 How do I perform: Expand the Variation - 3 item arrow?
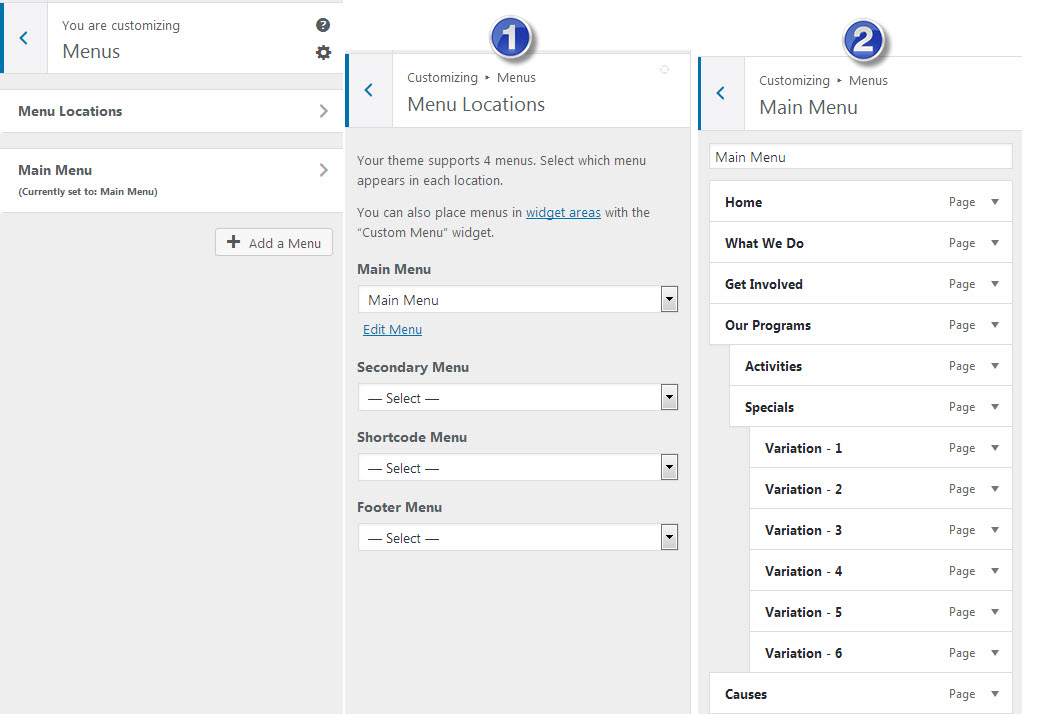(x=994, y=530)
